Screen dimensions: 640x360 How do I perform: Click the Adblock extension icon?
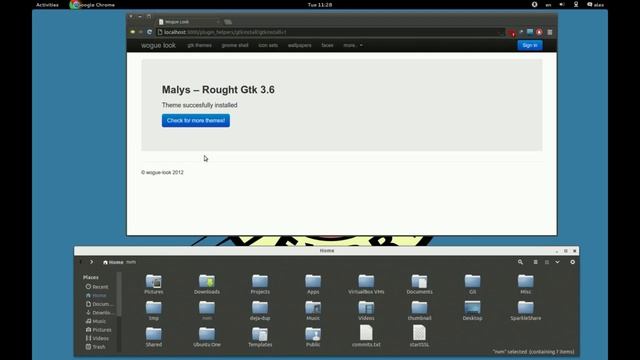click(539, 32)
